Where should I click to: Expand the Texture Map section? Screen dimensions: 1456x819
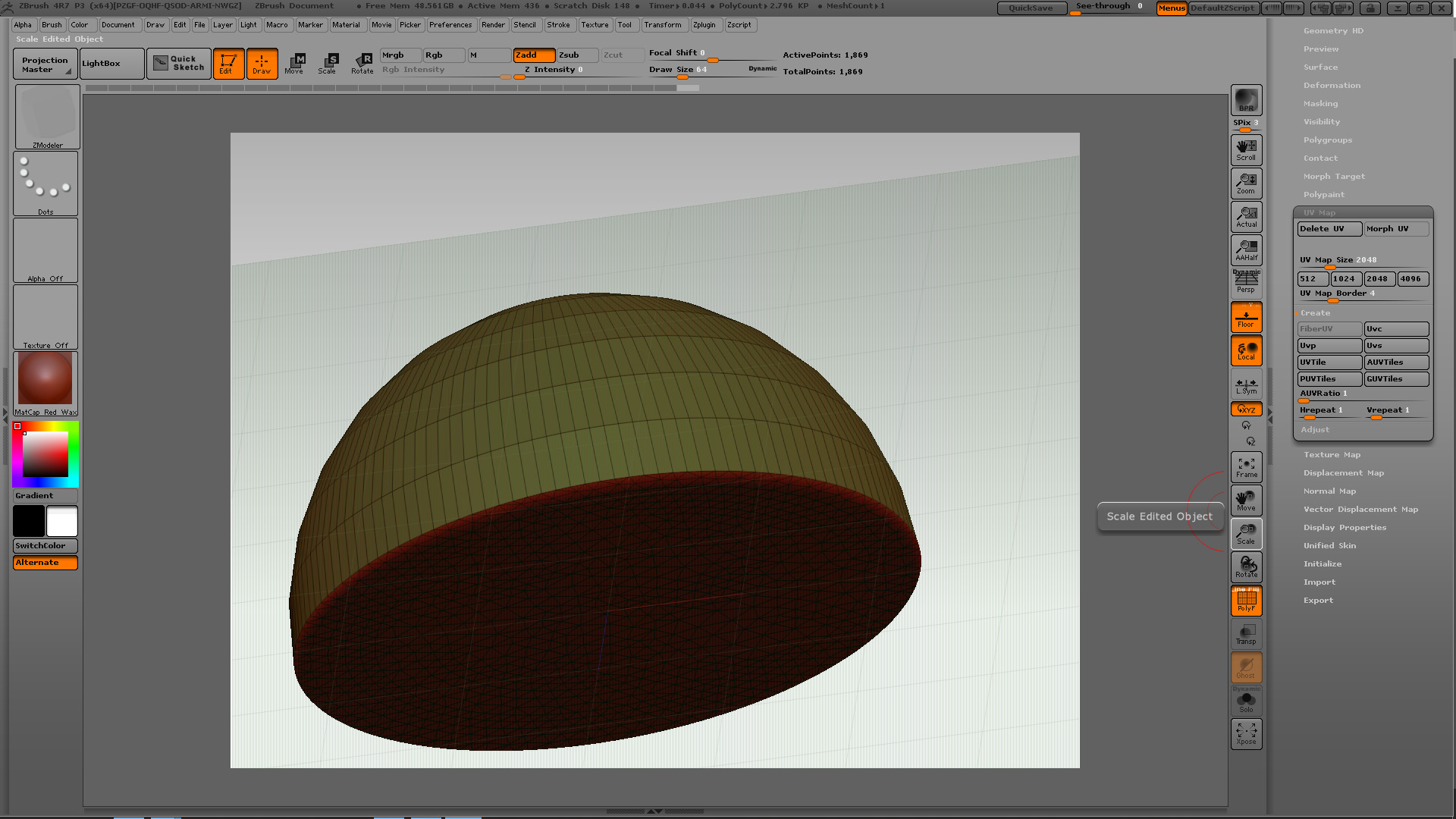(x=1332, y=455)
